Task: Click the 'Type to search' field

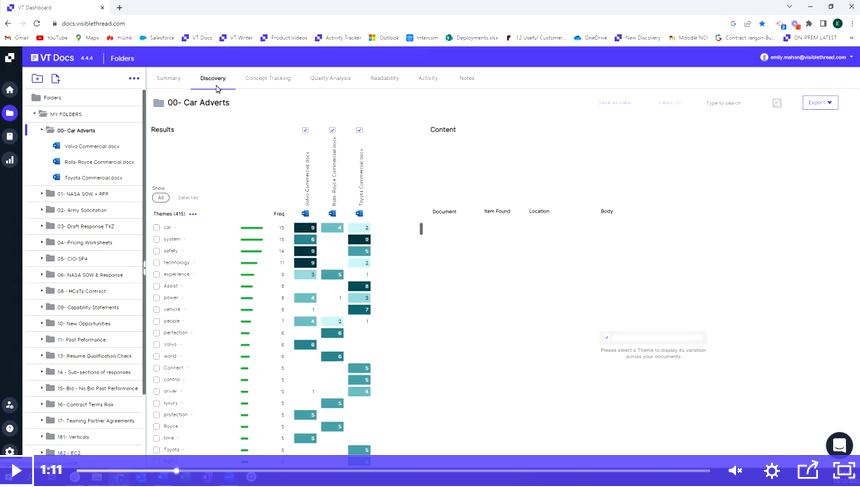Action: coord(735,103)
